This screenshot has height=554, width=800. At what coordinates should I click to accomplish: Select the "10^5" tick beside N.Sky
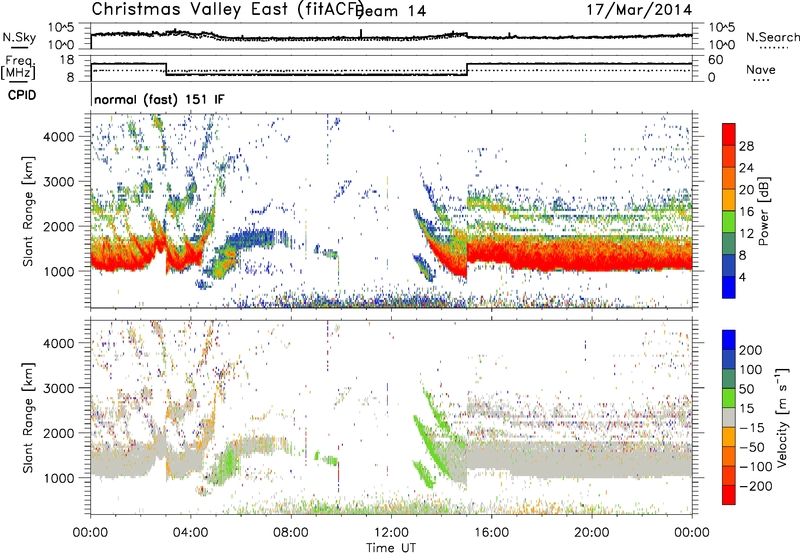61,28
